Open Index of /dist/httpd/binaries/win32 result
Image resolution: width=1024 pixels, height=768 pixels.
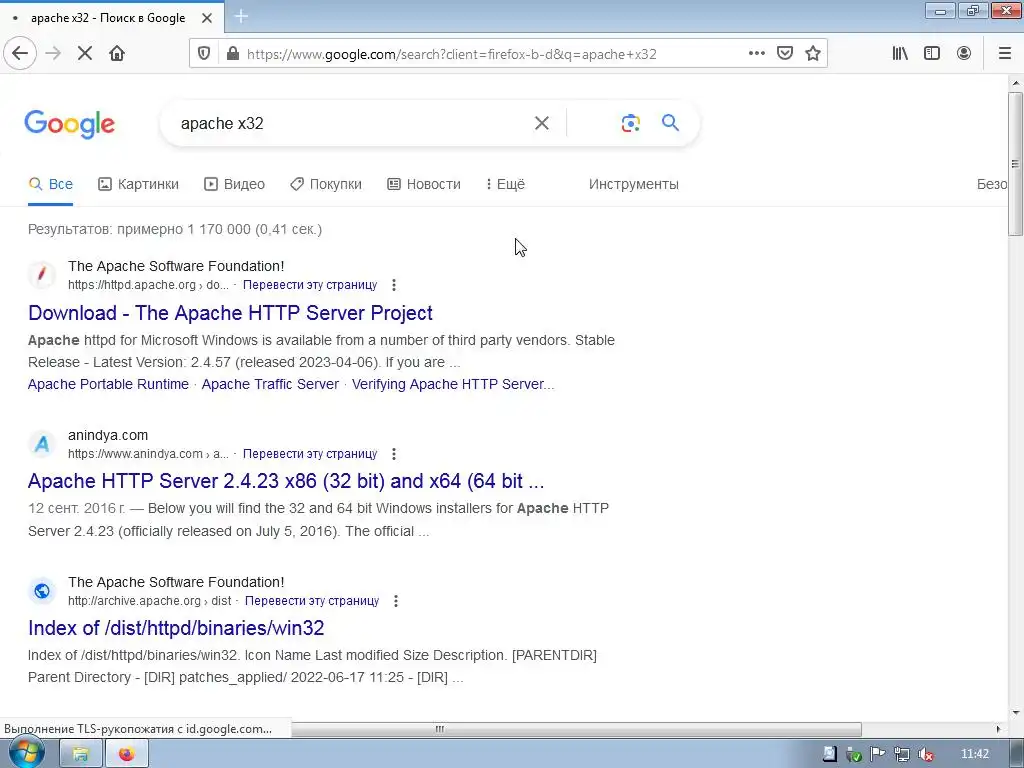pyautogui.click(x=176, y=628)
